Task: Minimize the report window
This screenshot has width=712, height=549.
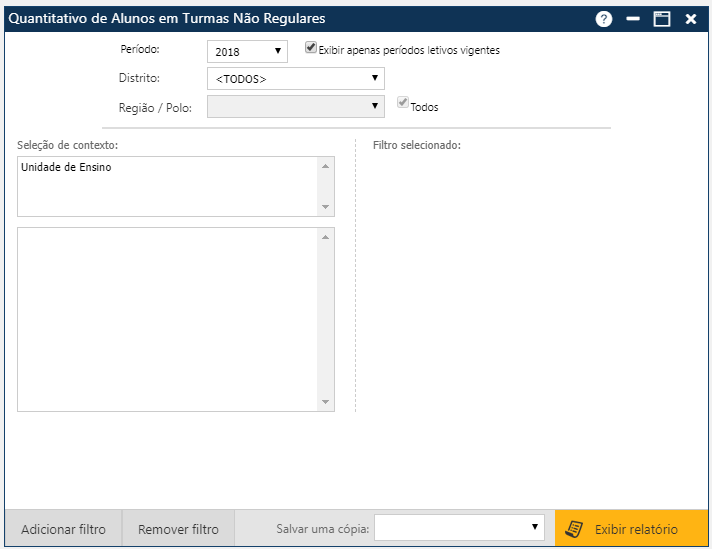Action: click(632, 19)
